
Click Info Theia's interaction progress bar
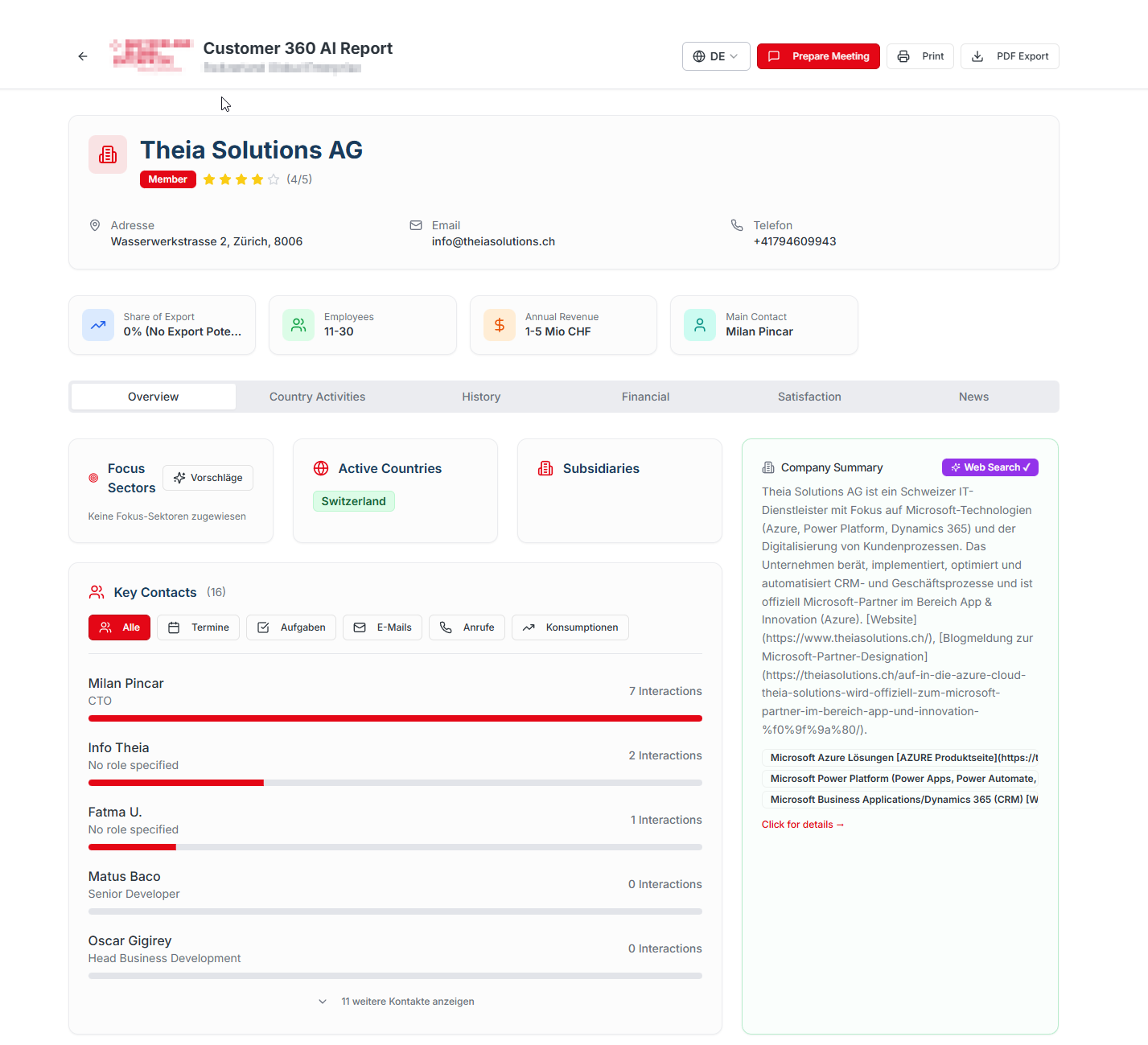(395, 783)
